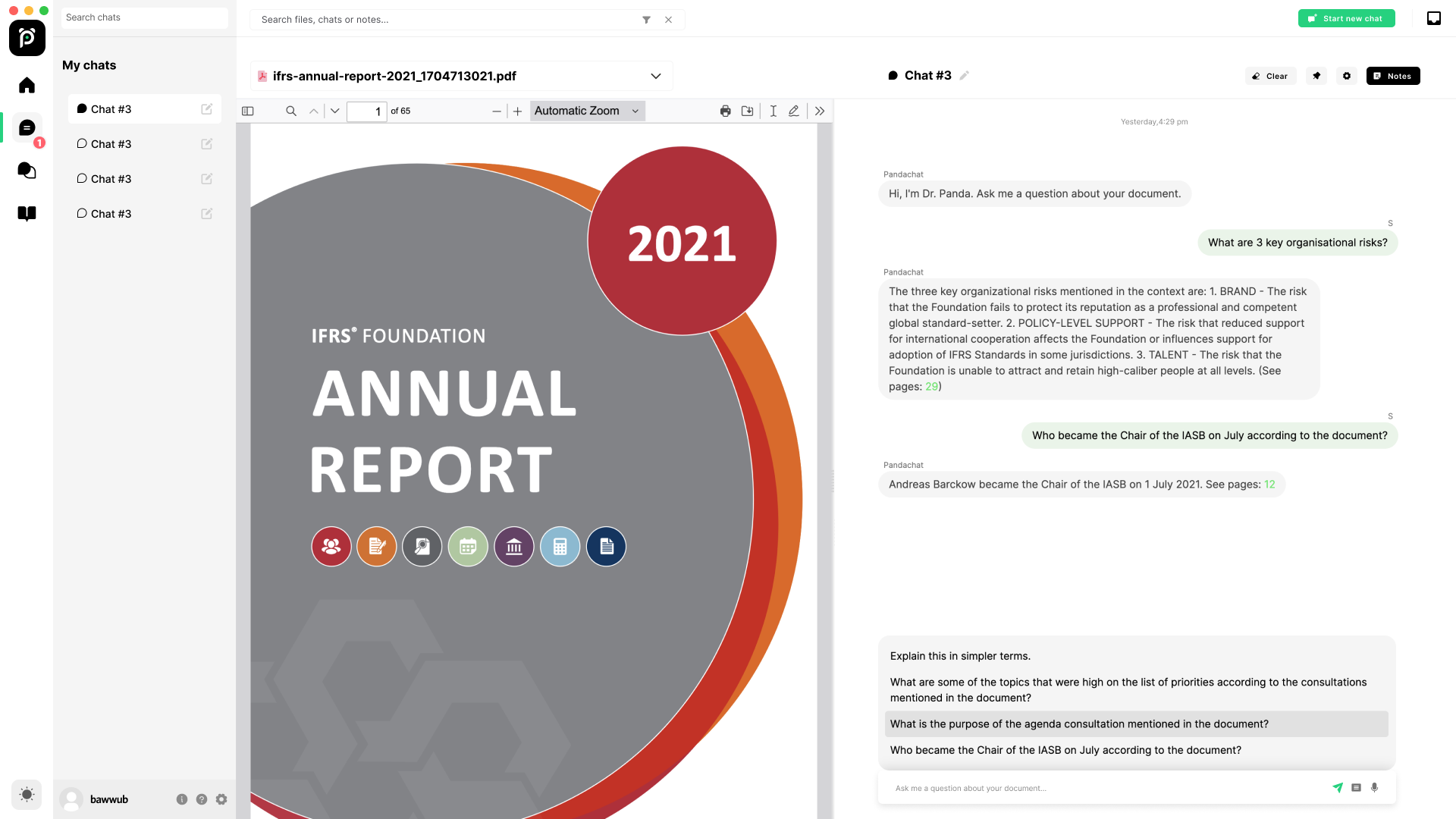Screen dimensions: 1456x819
Task: Edit the fourth Chat #3 entry icon
Action: [x=206, y=214]
